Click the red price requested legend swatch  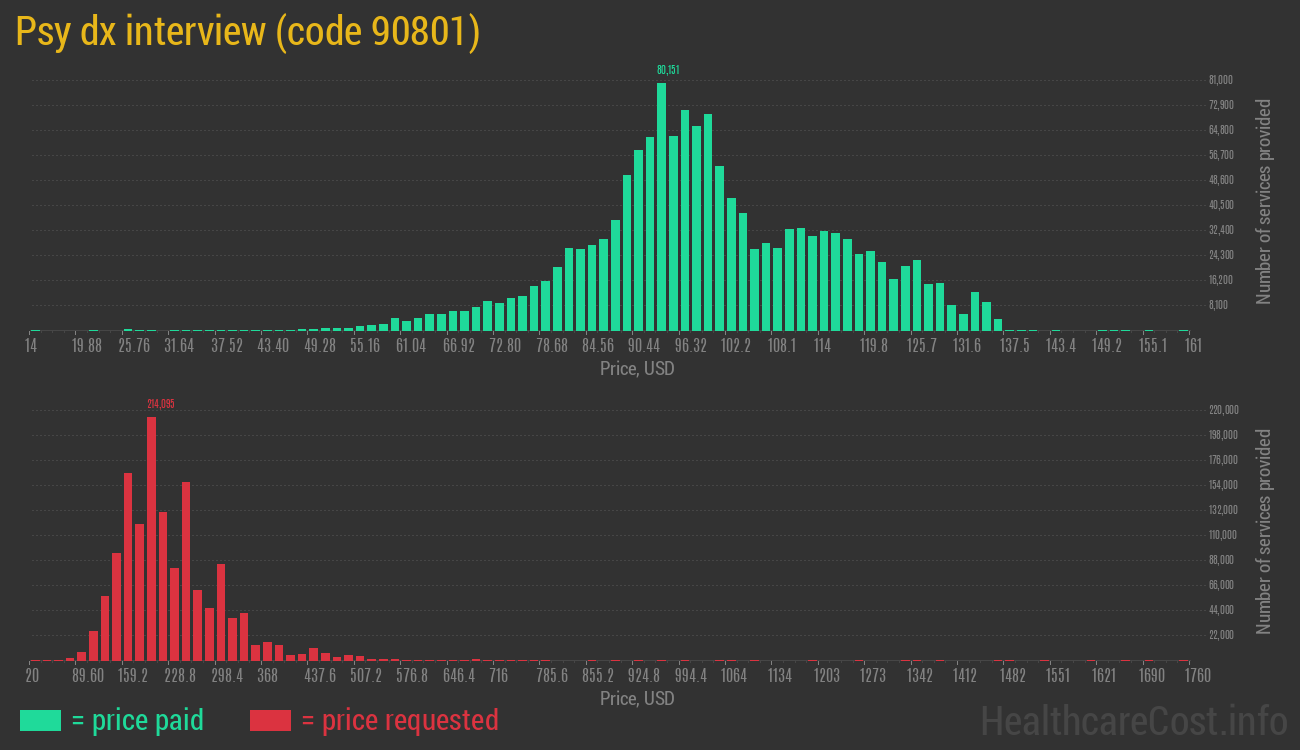click(270, 720)
